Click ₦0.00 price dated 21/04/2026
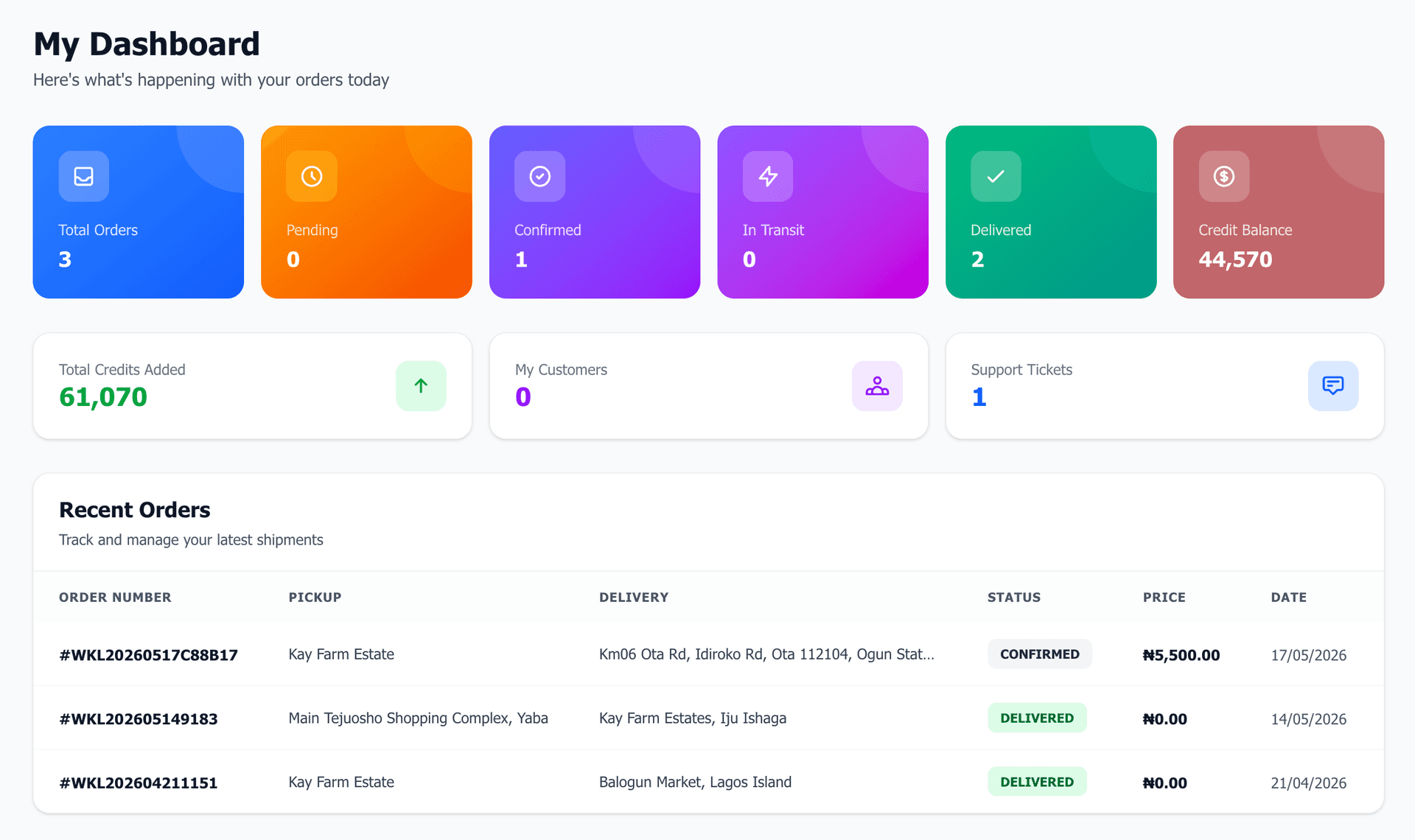Viewport: 1415px width, 840px height. pyautogui.click(x=1164, y=783)
